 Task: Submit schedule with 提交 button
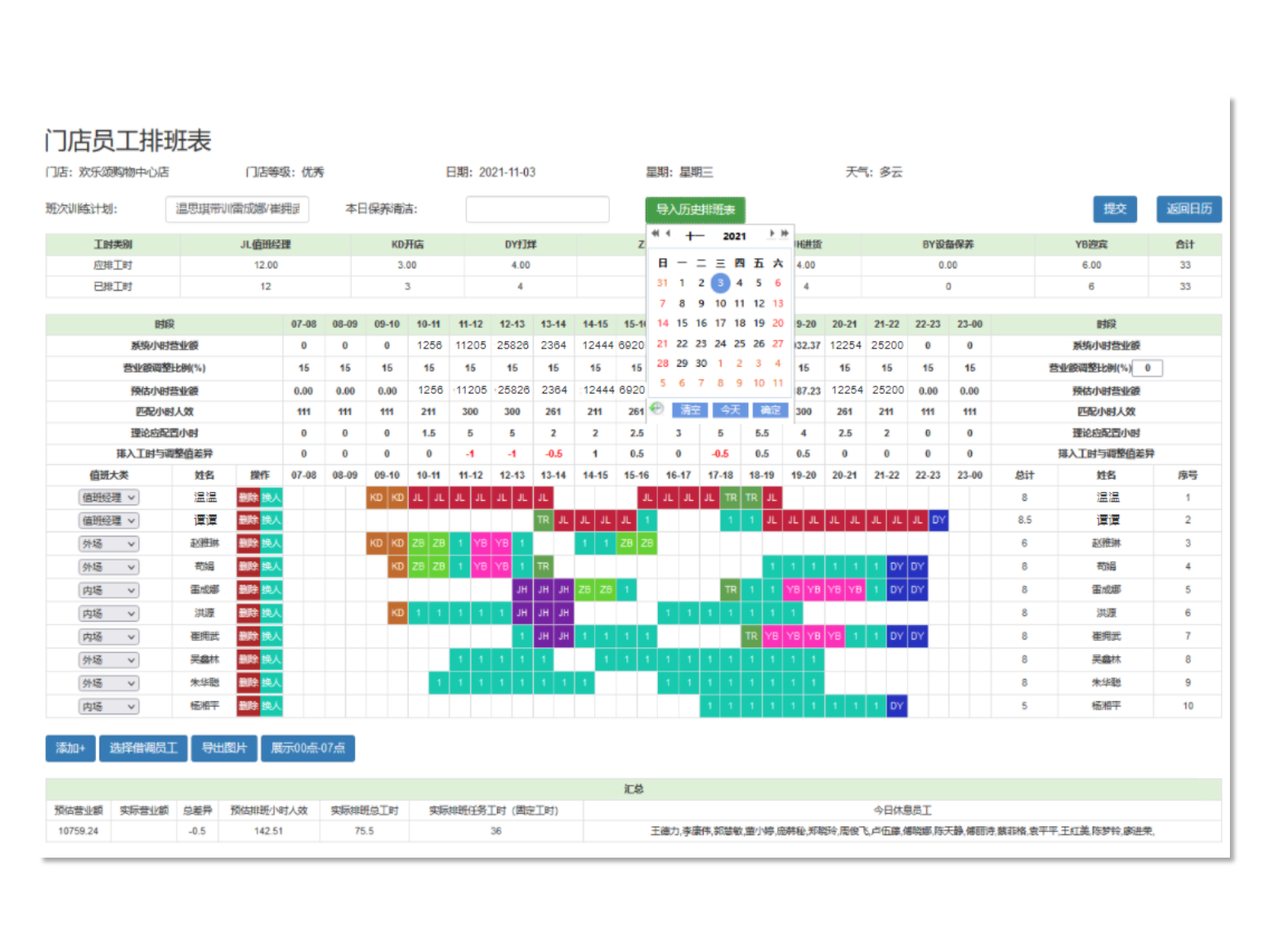(1114, 209)
